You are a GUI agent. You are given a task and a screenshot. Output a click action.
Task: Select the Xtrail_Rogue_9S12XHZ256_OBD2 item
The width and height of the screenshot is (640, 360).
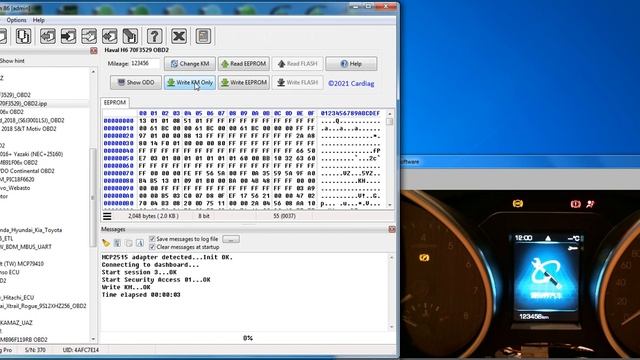[x=43, y=306]
